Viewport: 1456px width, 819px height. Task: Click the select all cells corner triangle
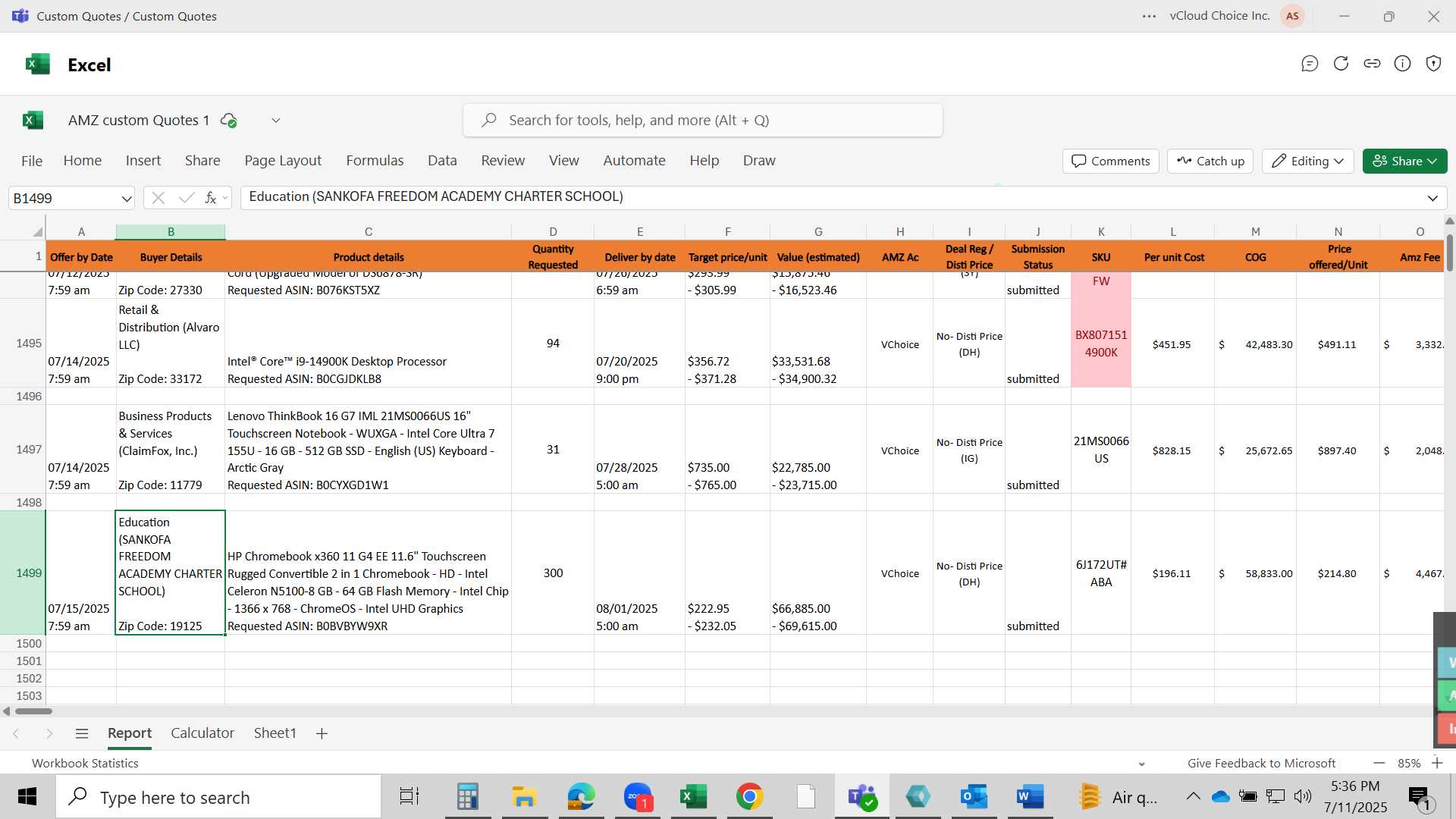click(x=37, y=231)
